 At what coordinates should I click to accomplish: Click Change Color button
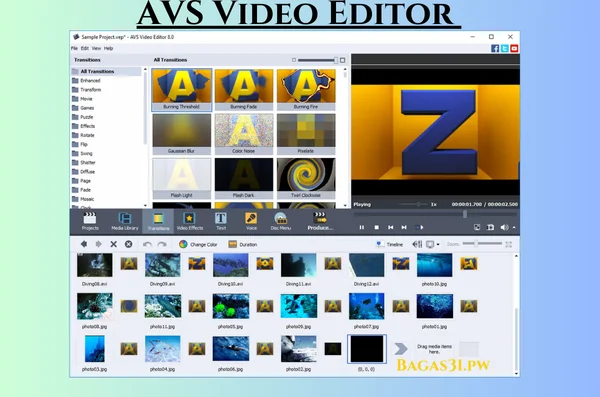tap(198, 244)
